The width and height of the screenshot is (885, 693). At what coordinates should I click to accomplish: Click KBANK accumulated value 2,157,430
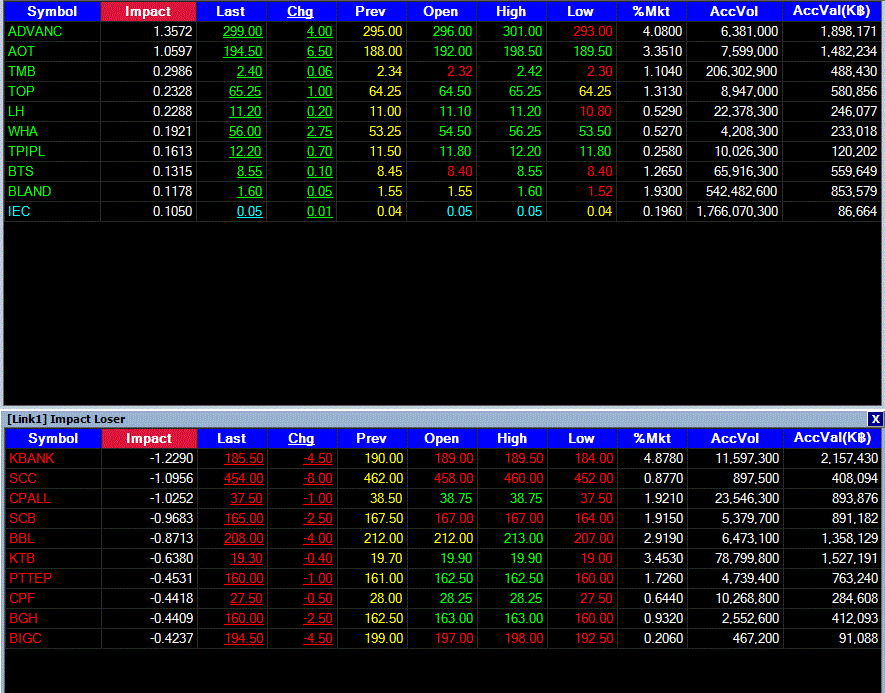tap(849, 458)
